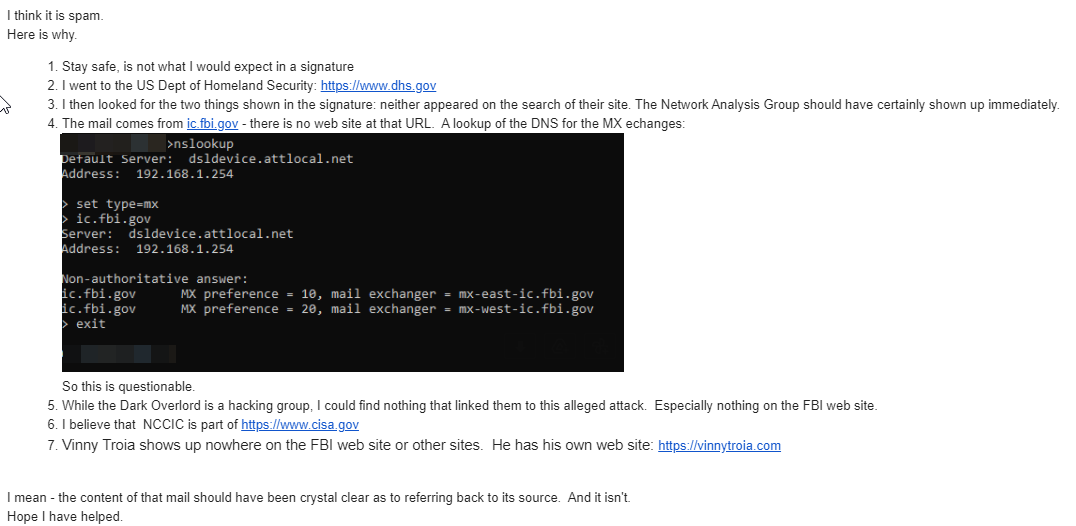Click the "Hope I have helped." line

point(65,516)
